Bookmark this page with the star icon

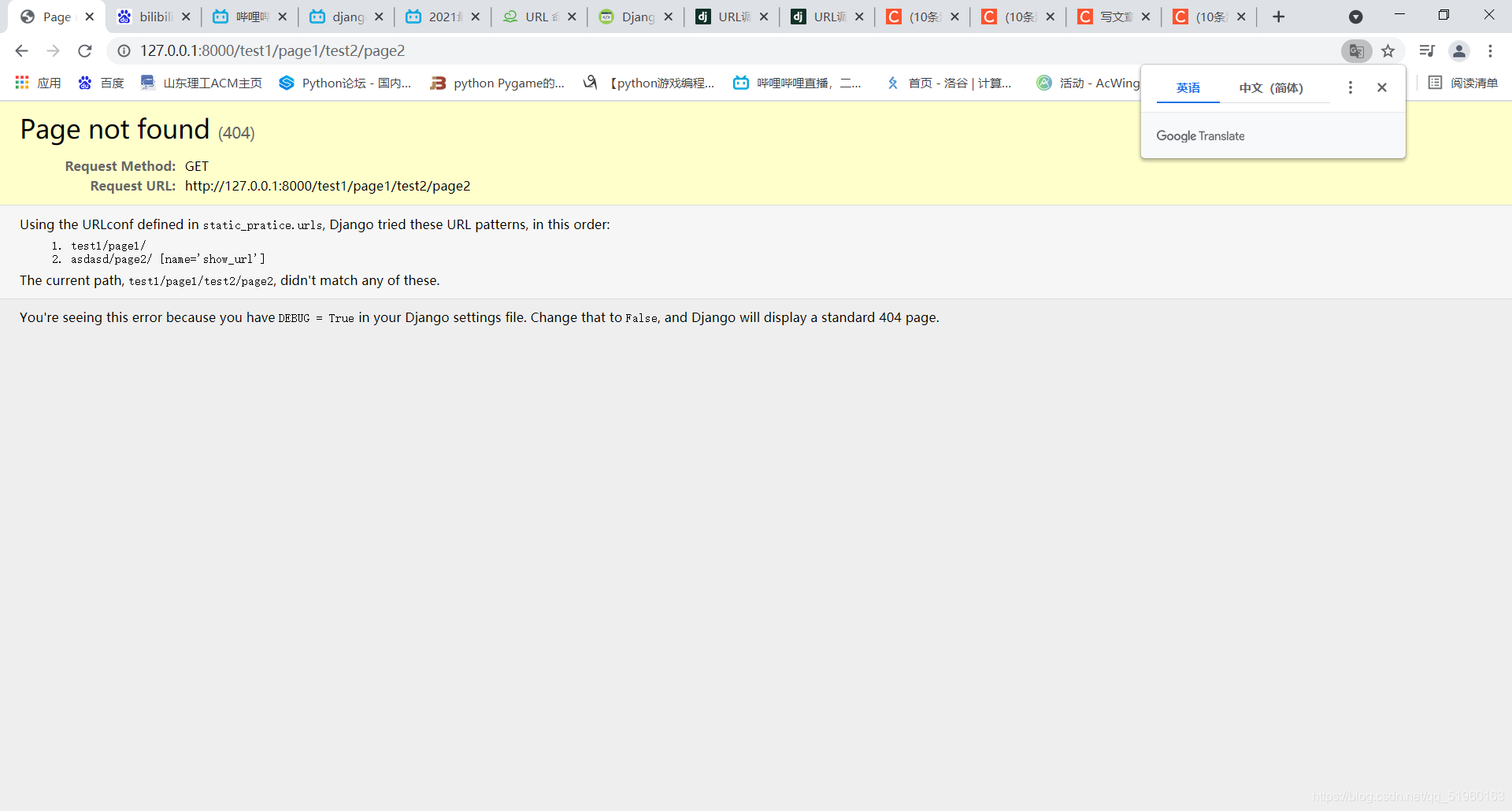(1388, 51)
